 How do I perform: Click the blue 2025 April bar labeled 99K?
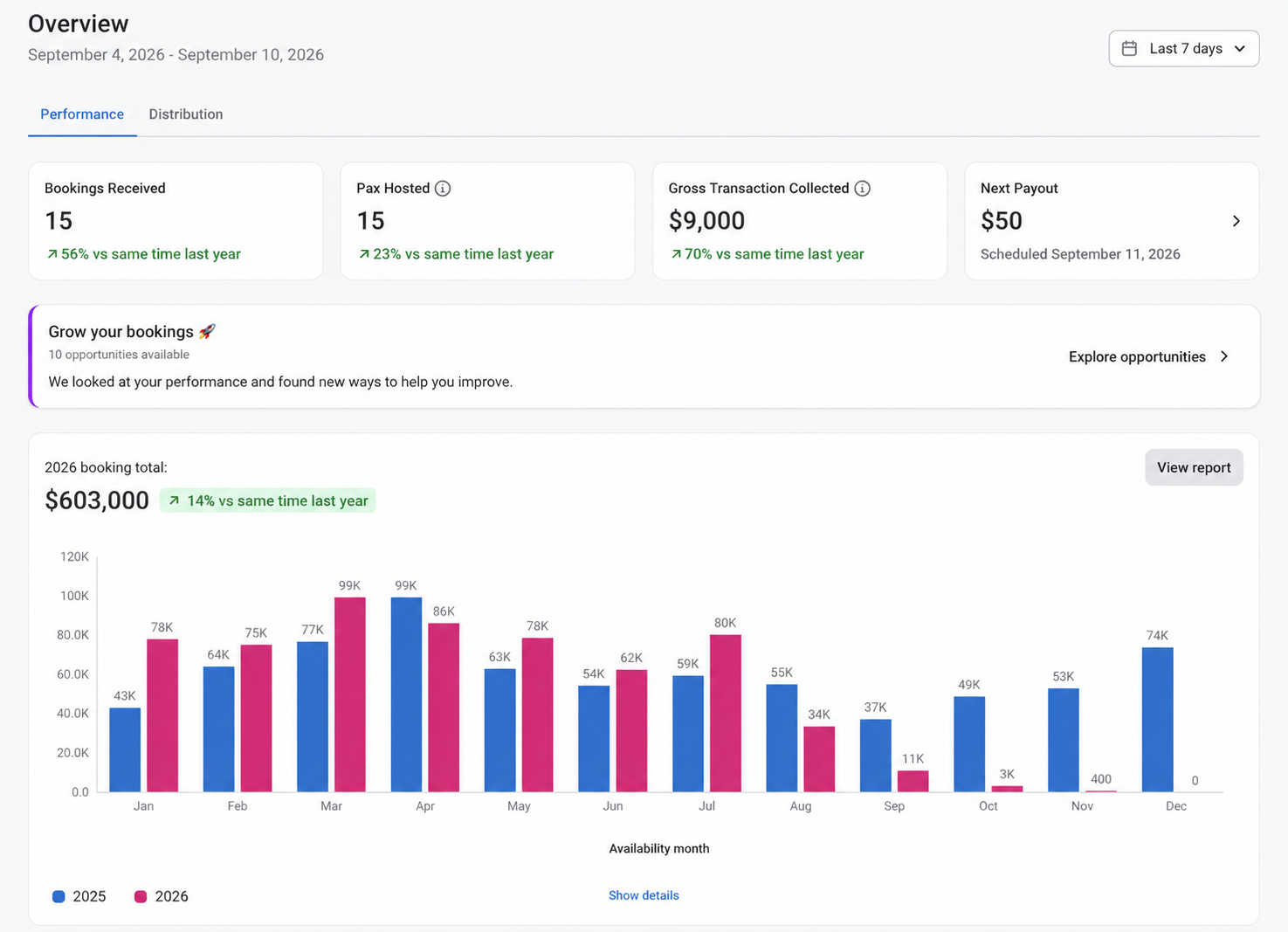pos(407,694)
